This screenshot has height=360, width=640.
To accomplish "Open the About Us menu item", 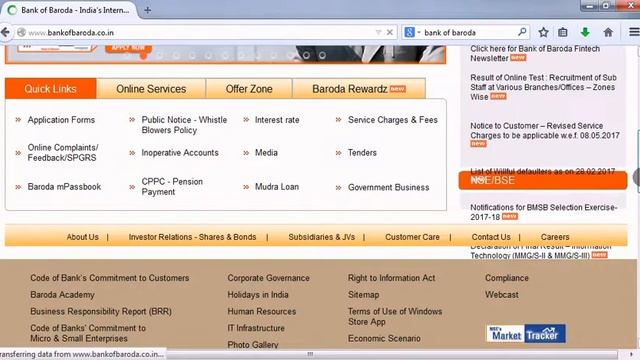I will pyautogui.click(x=82, y=237).
